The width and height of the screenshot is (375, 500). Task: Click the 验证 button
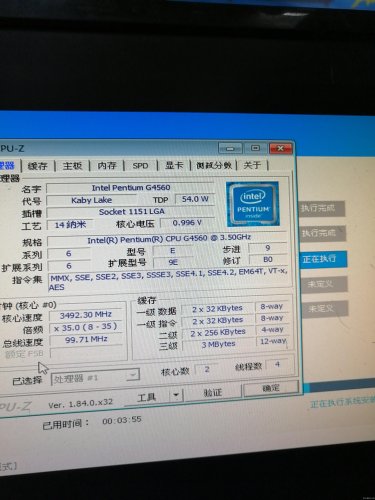[x=213, y=393]
